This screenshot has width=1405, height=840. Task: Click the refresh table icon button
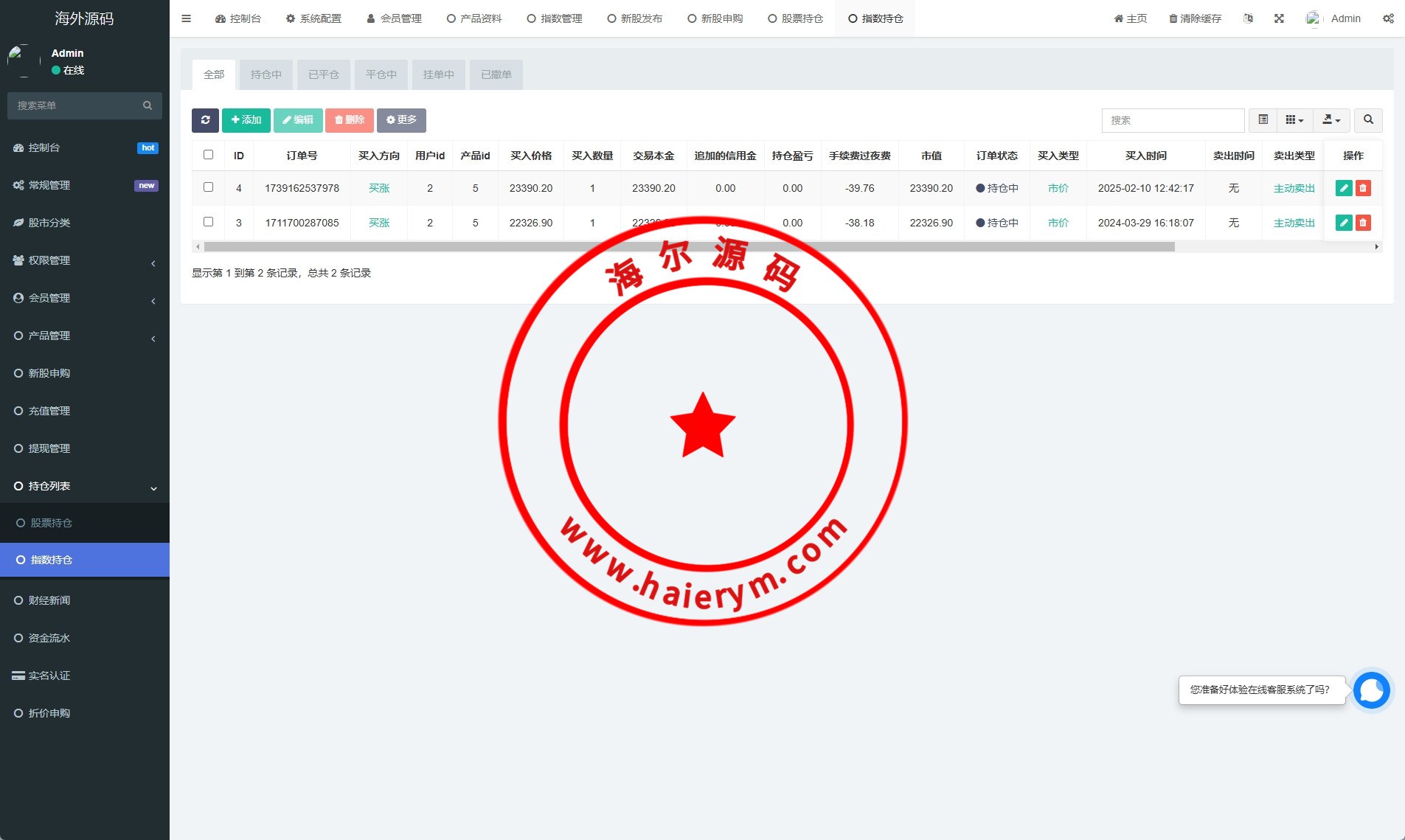coord(205,120)
